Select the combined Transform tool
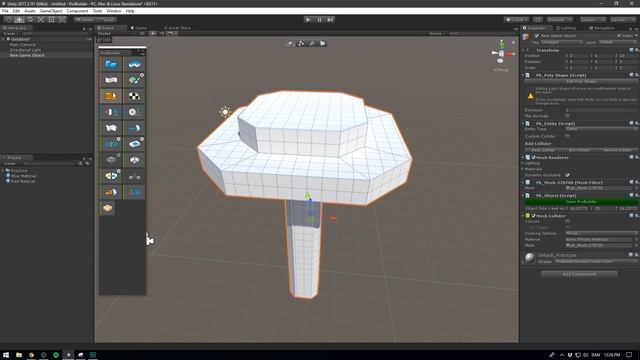The width and height of the screenshot is (640, 360). 62,20
